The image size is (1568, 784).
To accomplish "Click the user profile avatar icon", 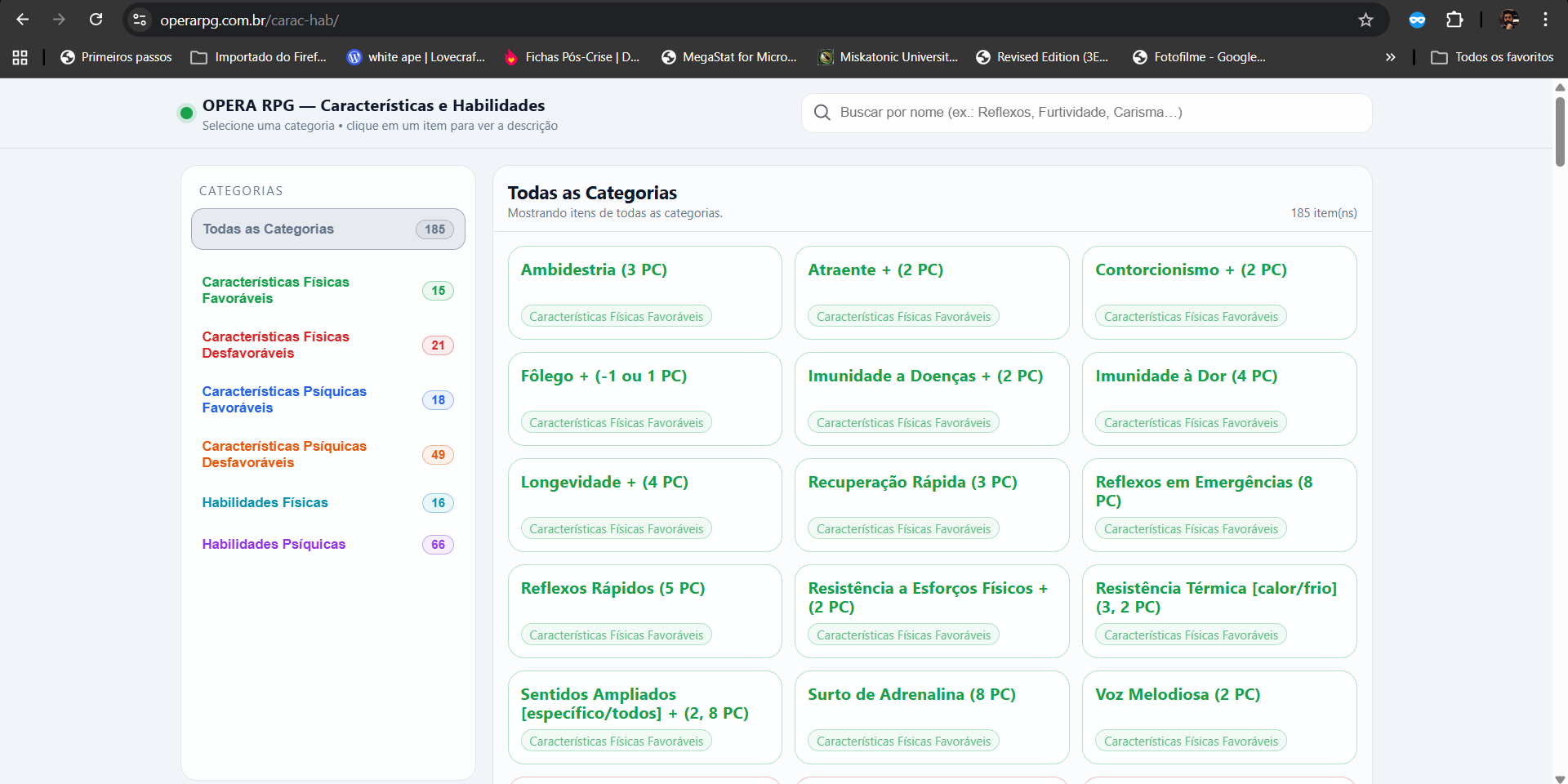I will pyautogui.click(x=1509, y=20).
